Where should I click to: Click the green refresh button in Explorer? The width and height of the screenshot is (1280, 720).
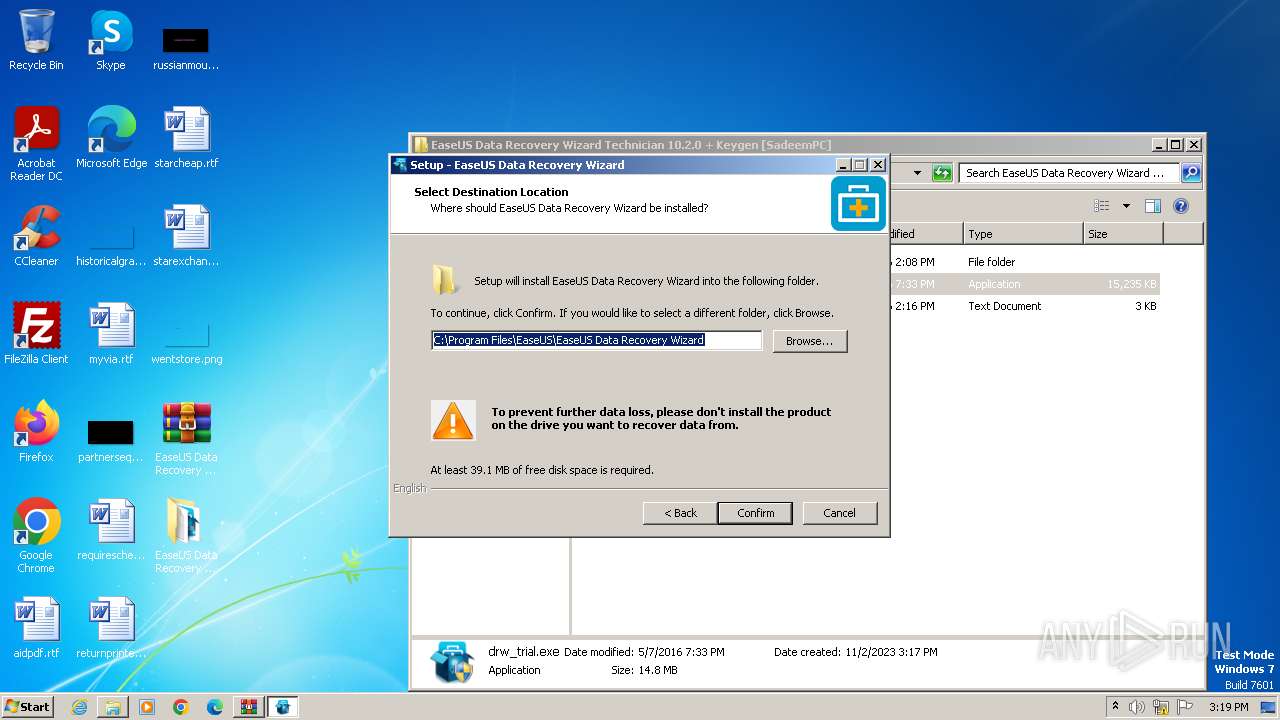(x=941, y=173)
